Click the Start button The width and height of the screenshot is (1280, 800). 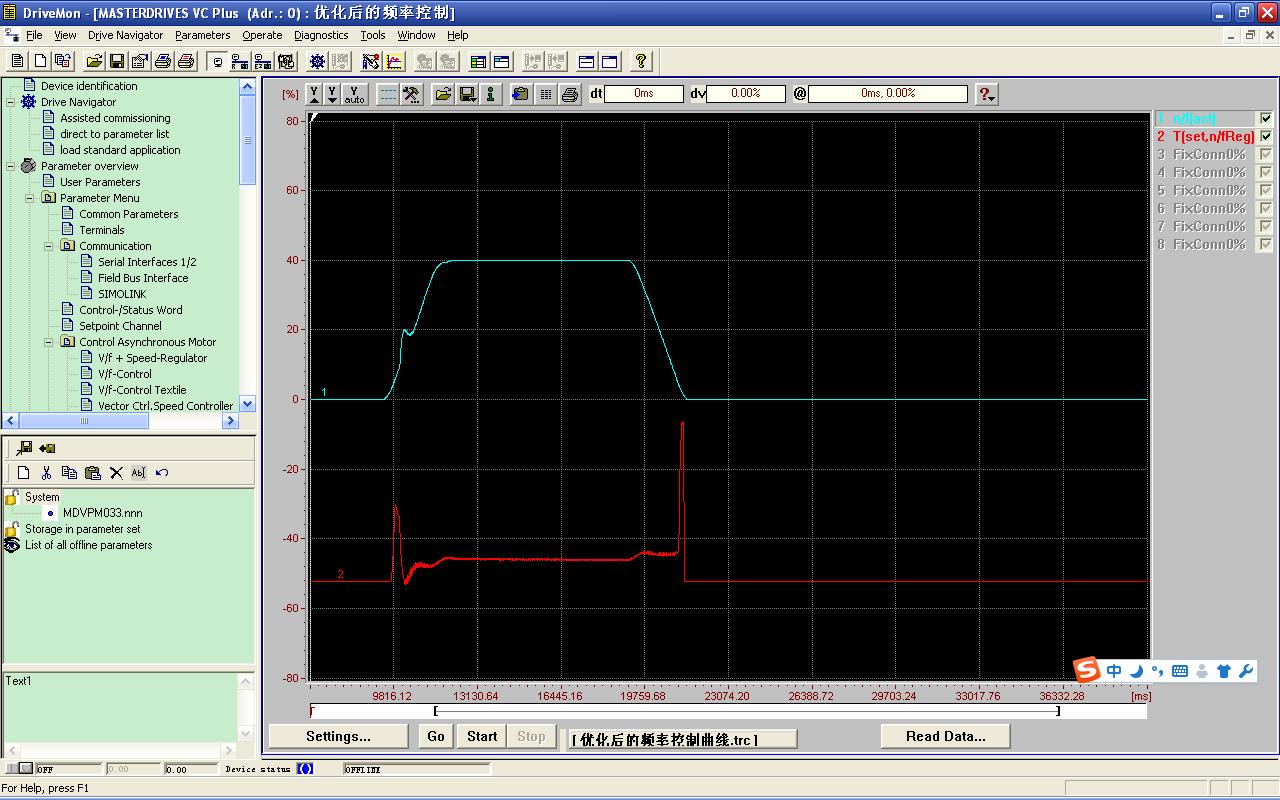pyautogui.click(x=482, y=737)
